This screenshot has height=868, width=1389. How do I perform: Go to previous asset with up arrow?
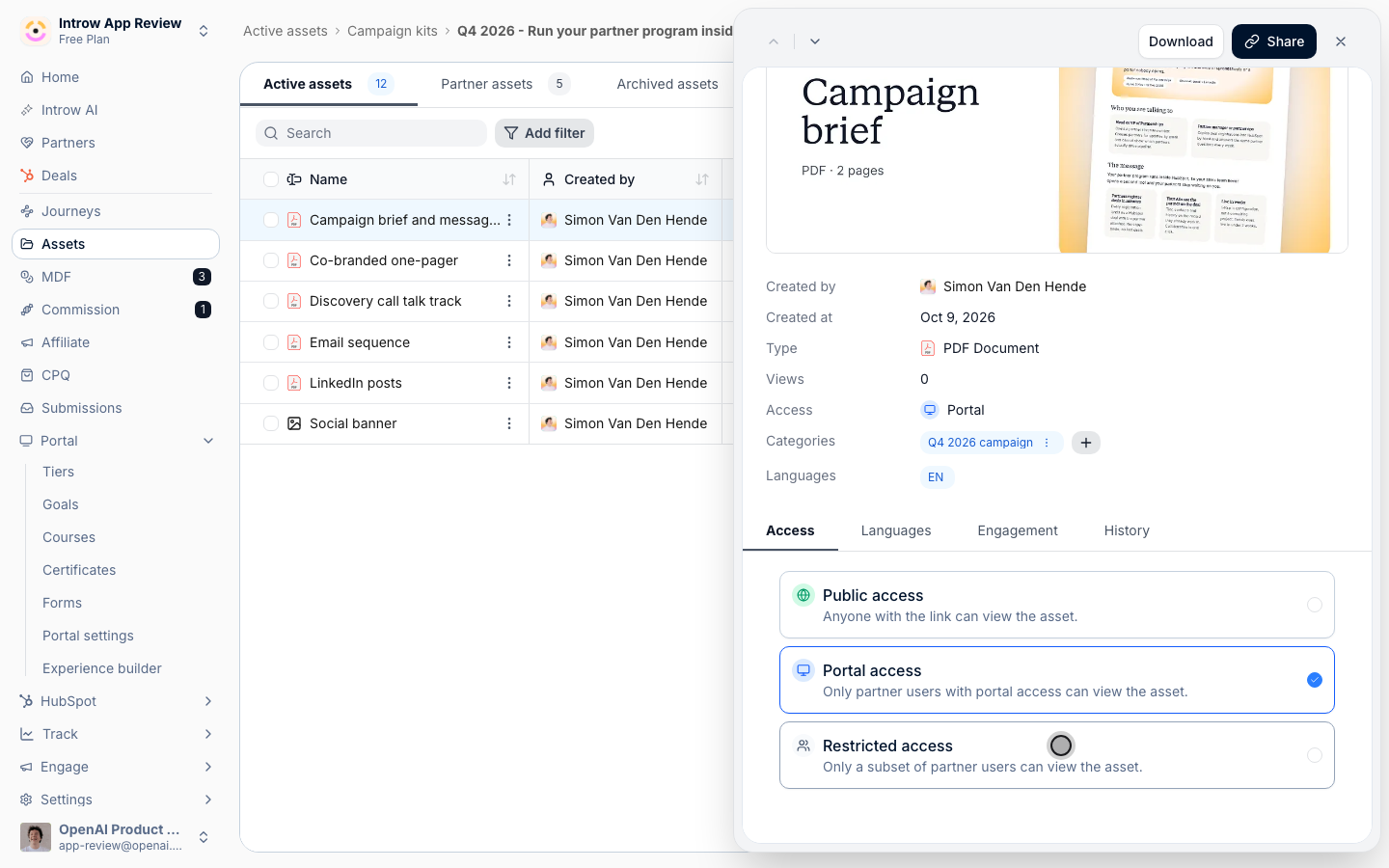pos(774,41)
